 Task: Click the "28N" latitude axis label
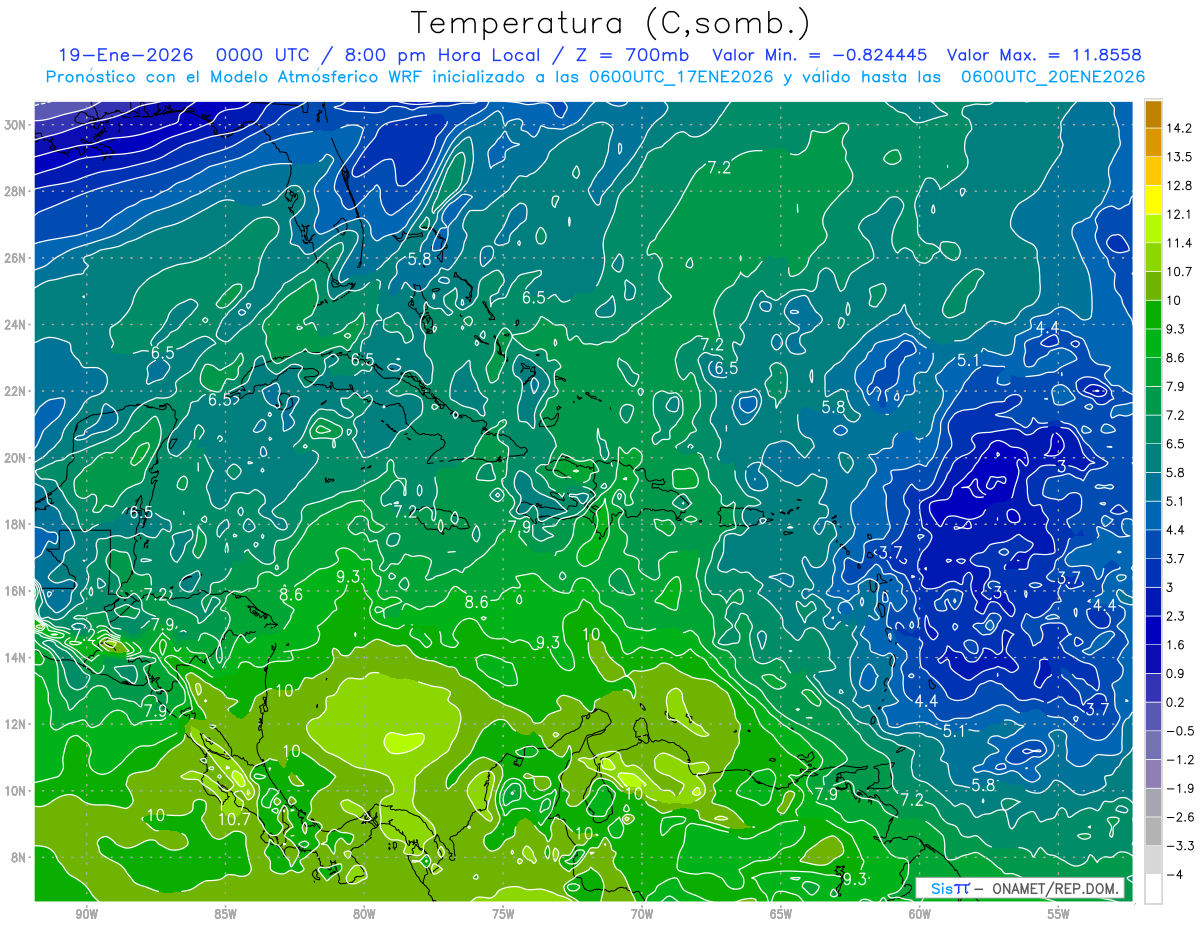click(15, 191)
